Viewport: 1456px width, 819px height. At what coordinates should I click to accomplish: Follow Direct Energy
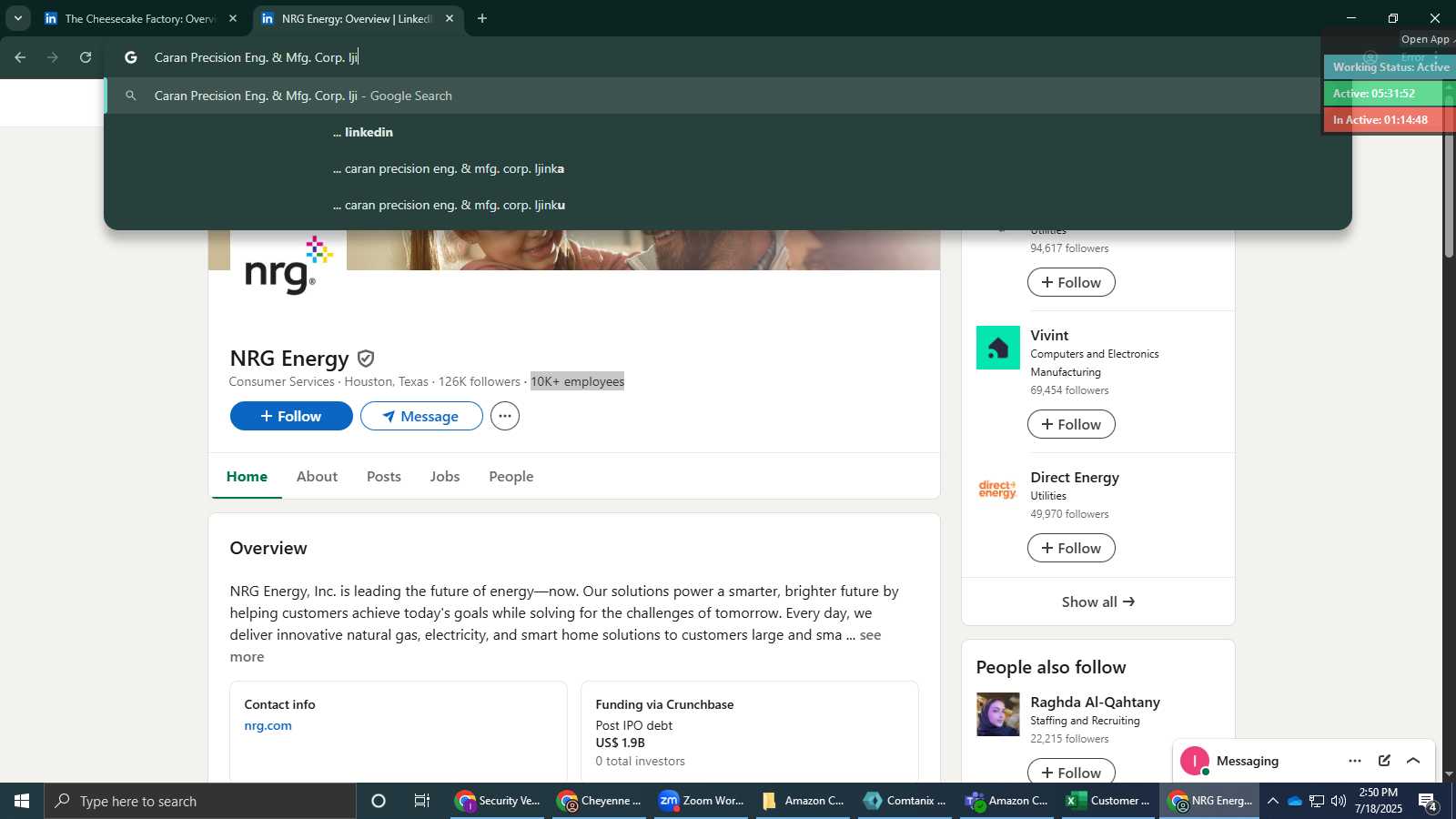[1071, 548]
